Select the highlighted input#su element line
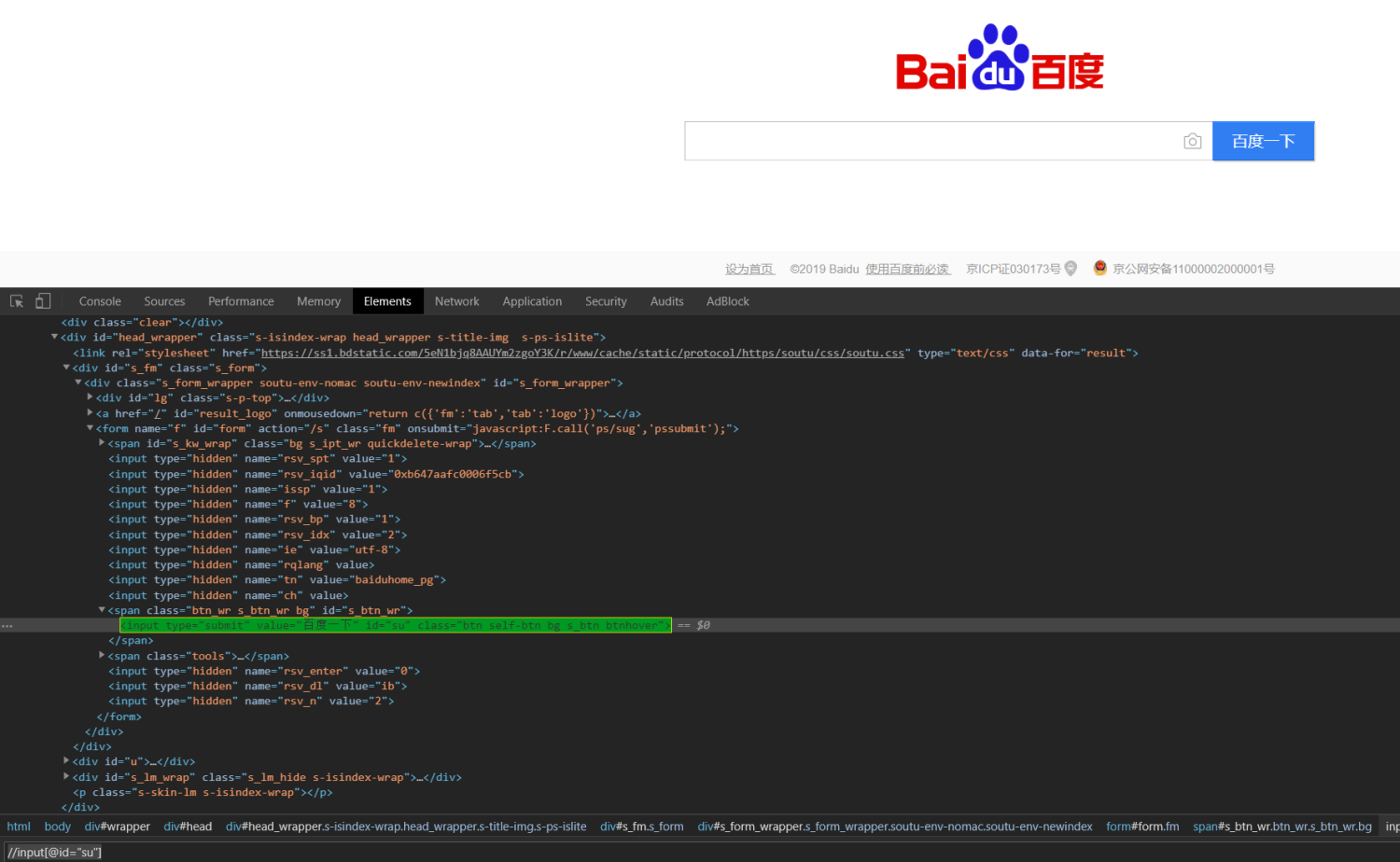The height and width of the screenshot is (862, 1400). click(x=395, y=625)
